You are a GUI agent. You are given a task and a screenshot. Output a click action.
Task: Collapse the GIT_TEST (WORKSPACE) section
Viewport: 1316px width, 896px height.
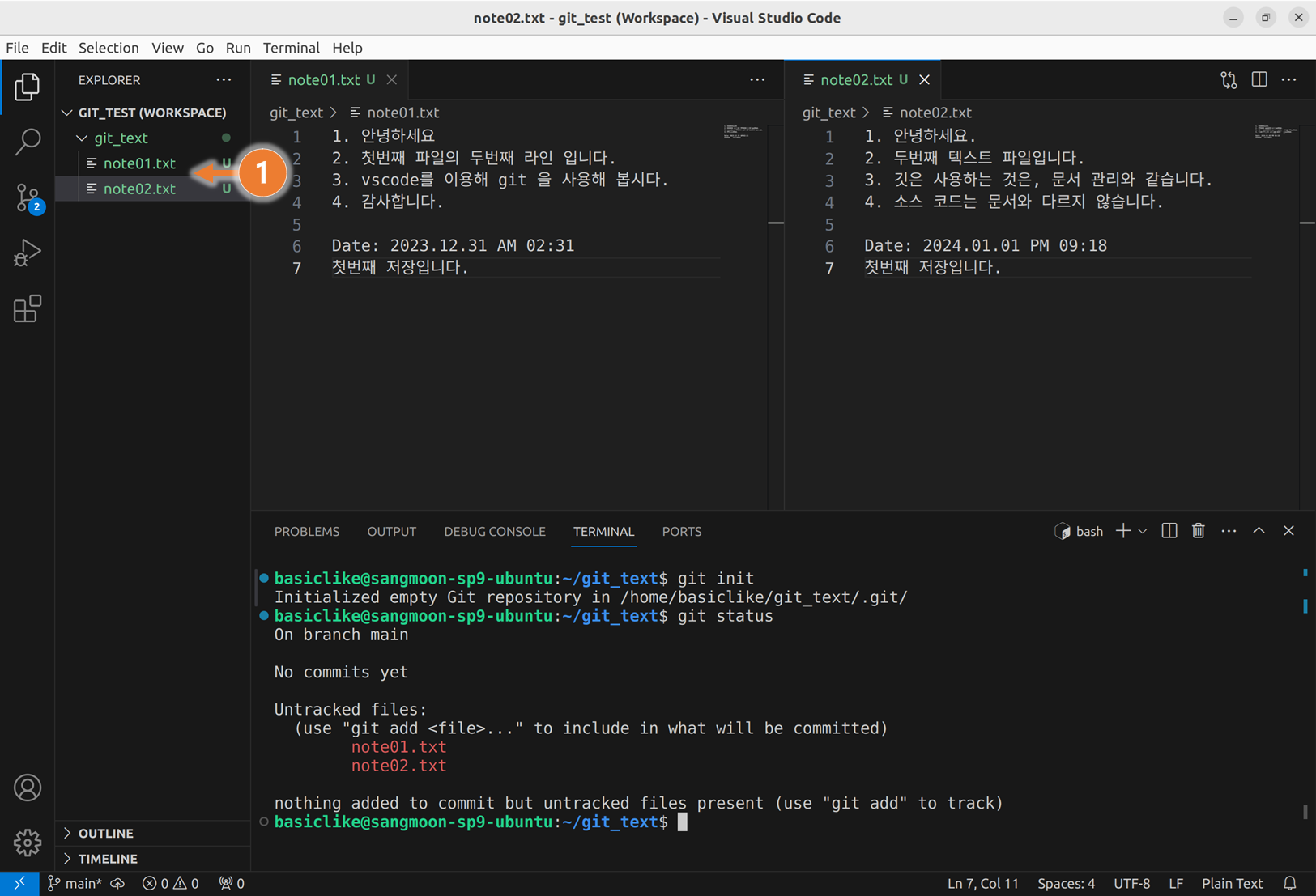(x=152, y=113)
